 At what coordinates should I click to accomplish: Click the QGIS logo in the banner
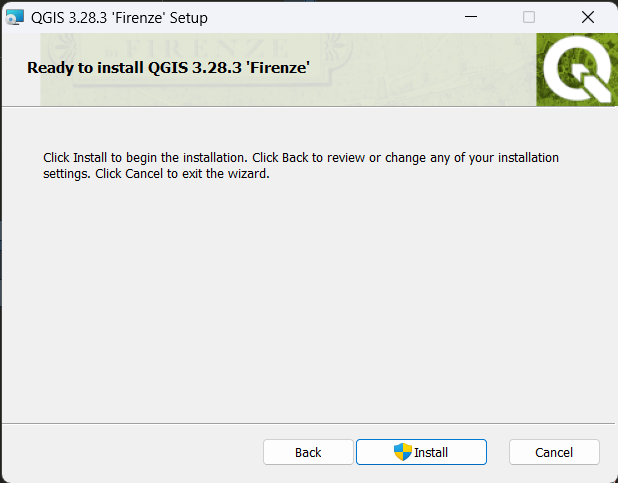(x=577, y=70)
